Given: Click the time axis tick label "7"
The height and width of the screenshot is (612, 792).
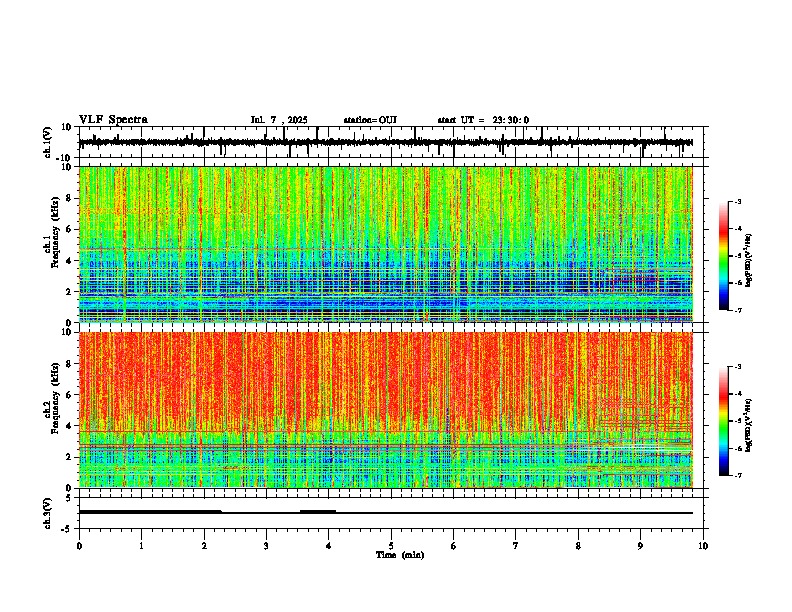Looking at the screenshot, I should click(x=516, y=546).
